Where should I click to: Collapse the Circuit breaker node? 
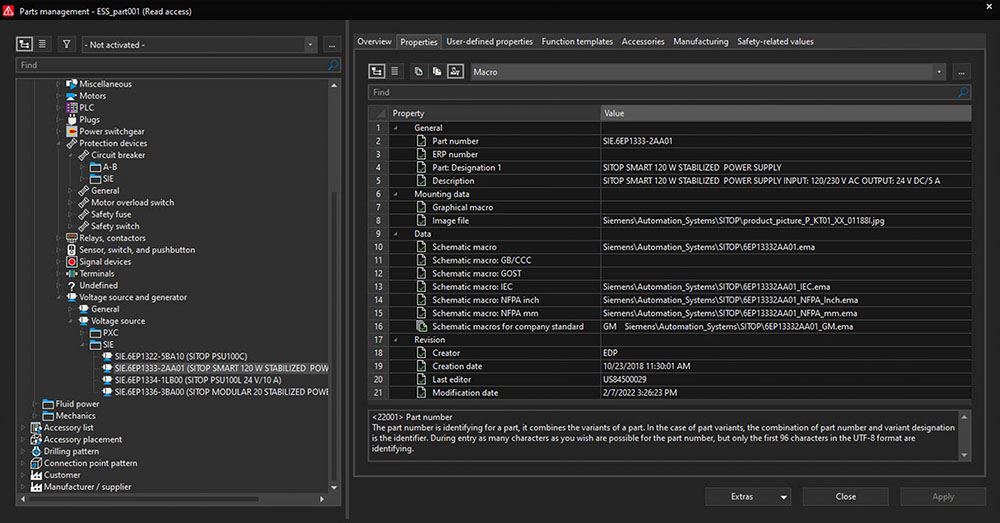coord(71,155)
